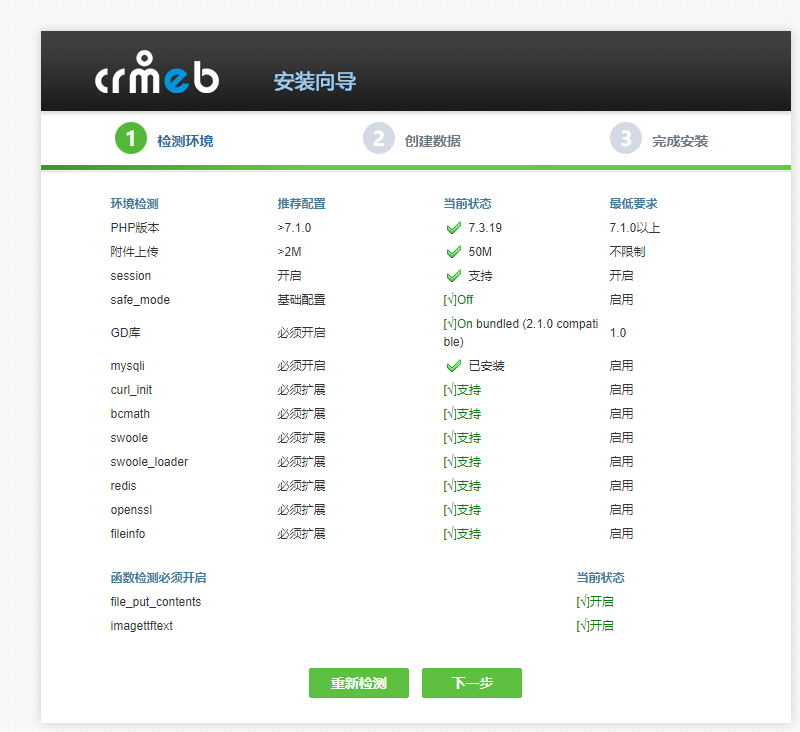Click the CRMEB logo
Screen dimensions: 800x732
coord(157,74)
